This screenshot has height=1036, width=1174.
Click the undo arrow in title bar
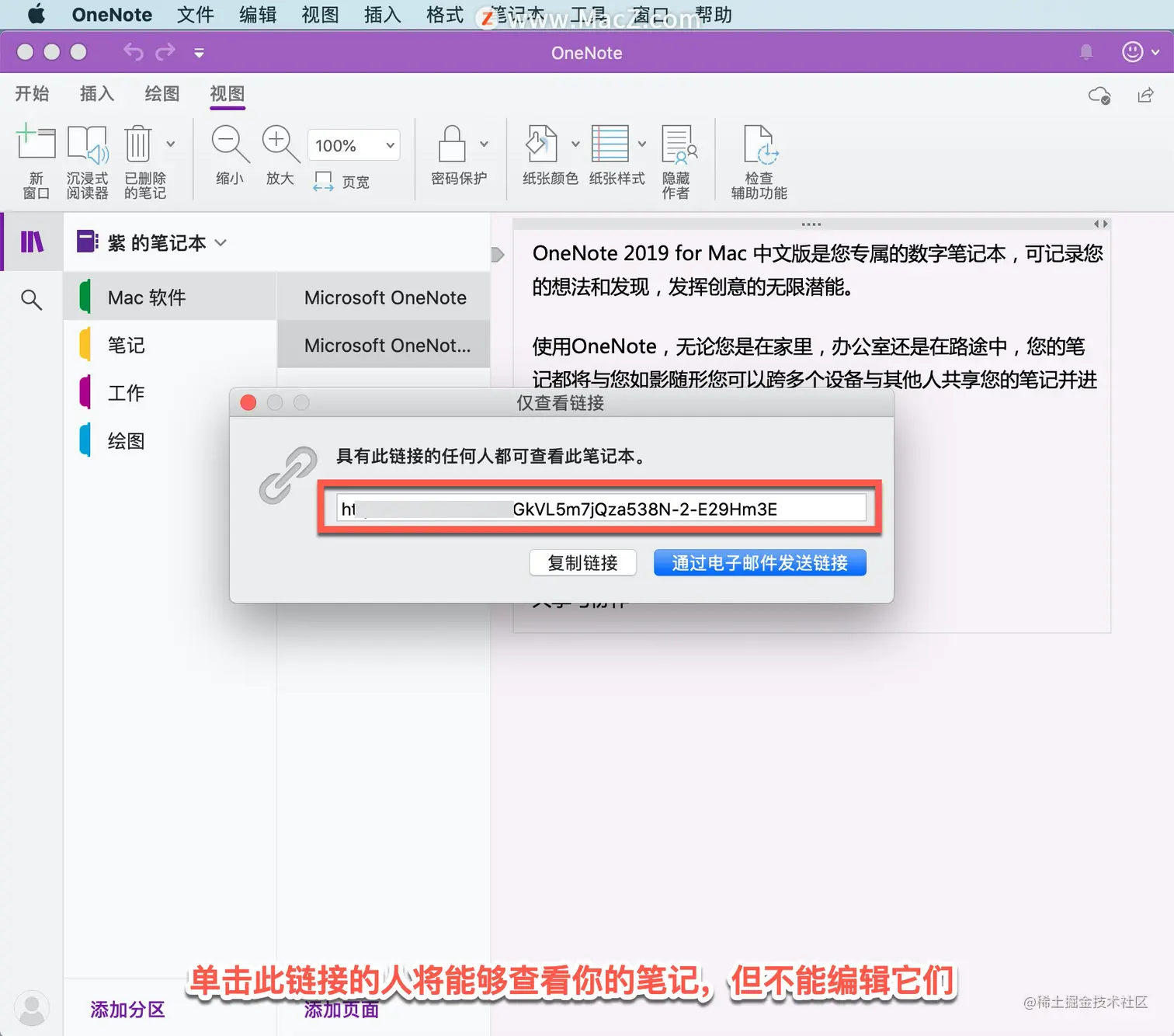[x=134, y=52]
